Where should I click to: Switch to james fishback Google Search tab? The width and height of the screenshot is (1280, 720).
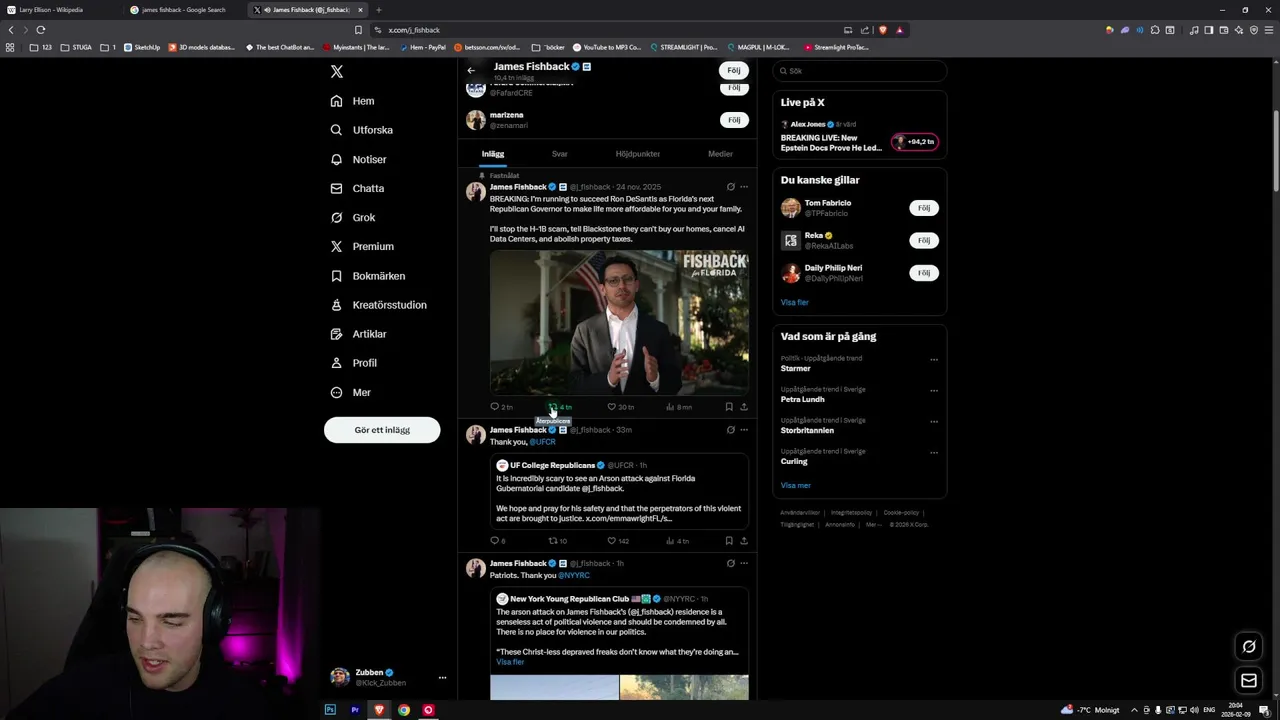click(x=184, y=10)
